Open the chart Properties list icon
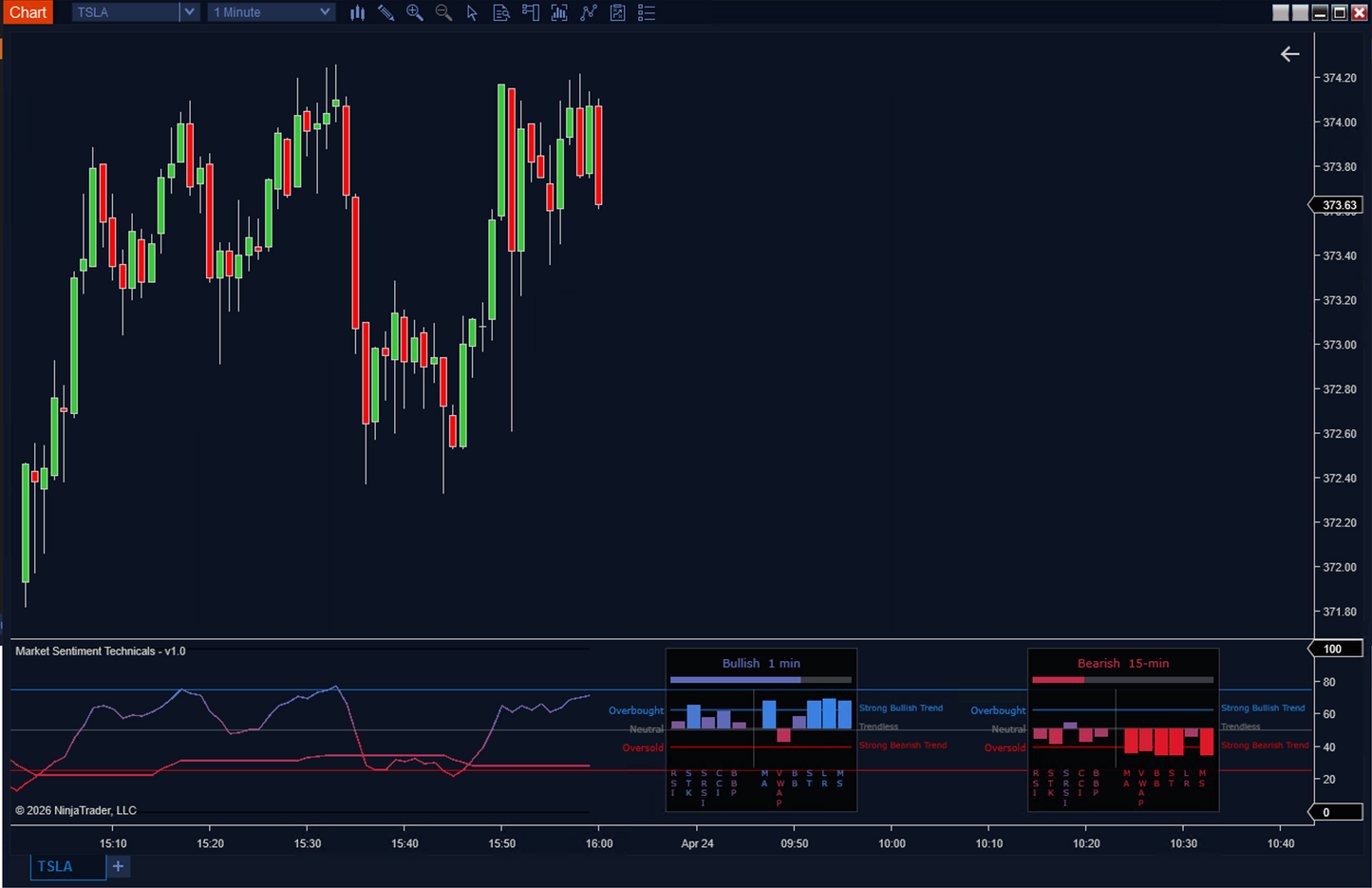 [647, 12]
